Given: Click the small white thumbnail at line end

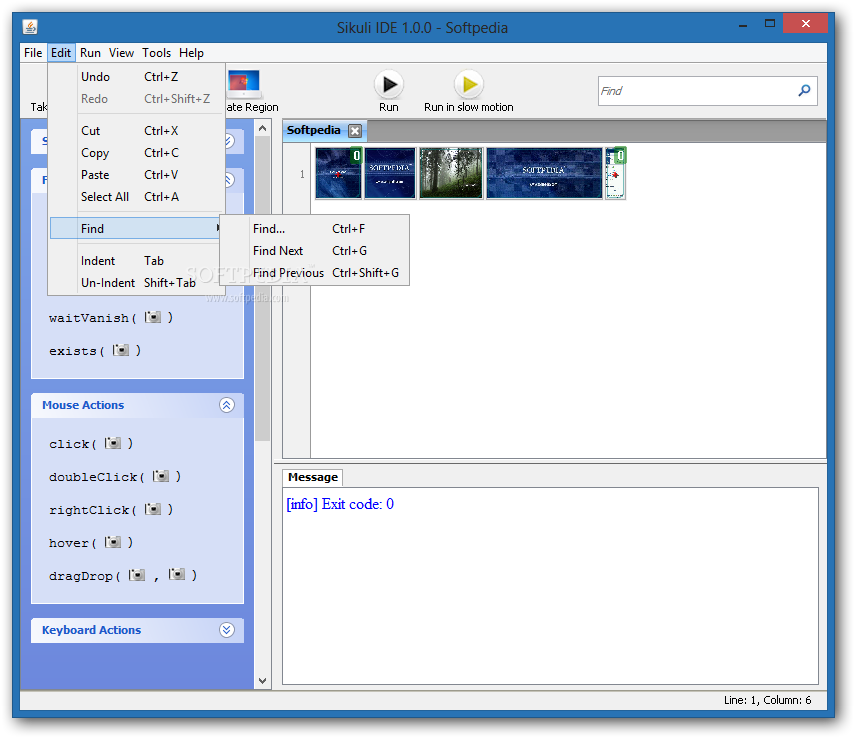Looking at the screenshot, I should 615,173.
